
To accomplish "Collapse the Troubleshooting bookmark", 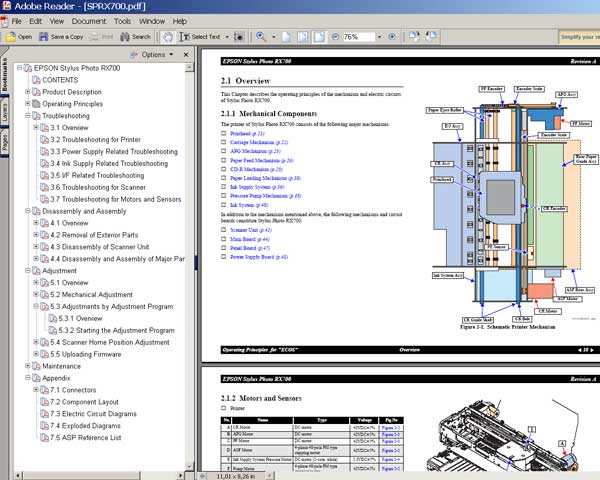I will [28, 115].
